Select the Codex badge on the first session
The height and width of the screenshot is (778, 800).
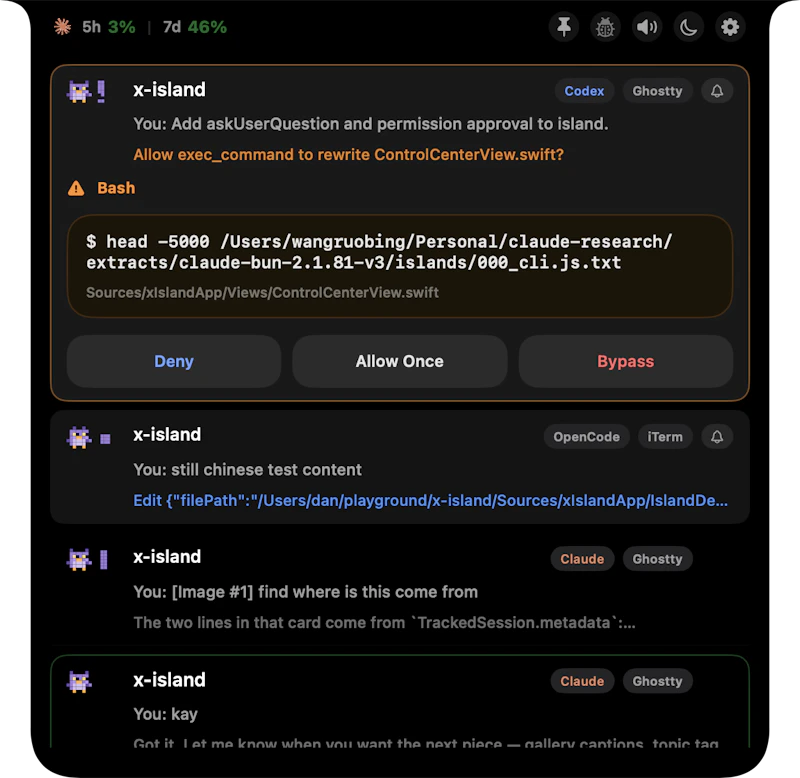pyautogui.click(x=584, y=91)
